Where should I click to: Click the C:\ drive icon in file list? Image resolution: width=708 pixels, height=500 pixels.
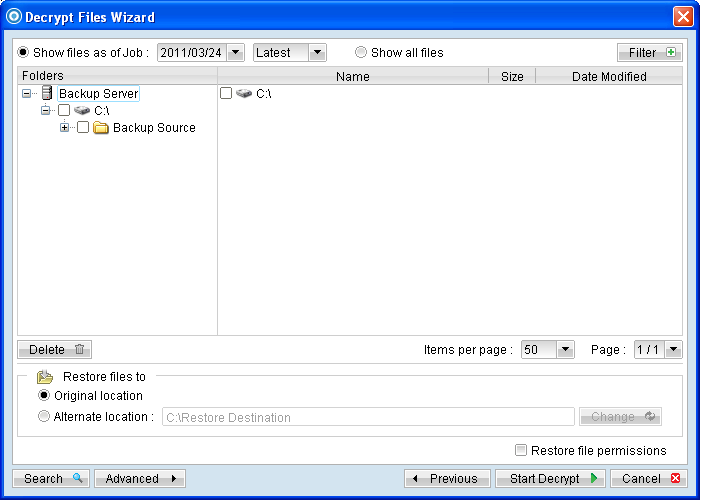pos(244,93)
